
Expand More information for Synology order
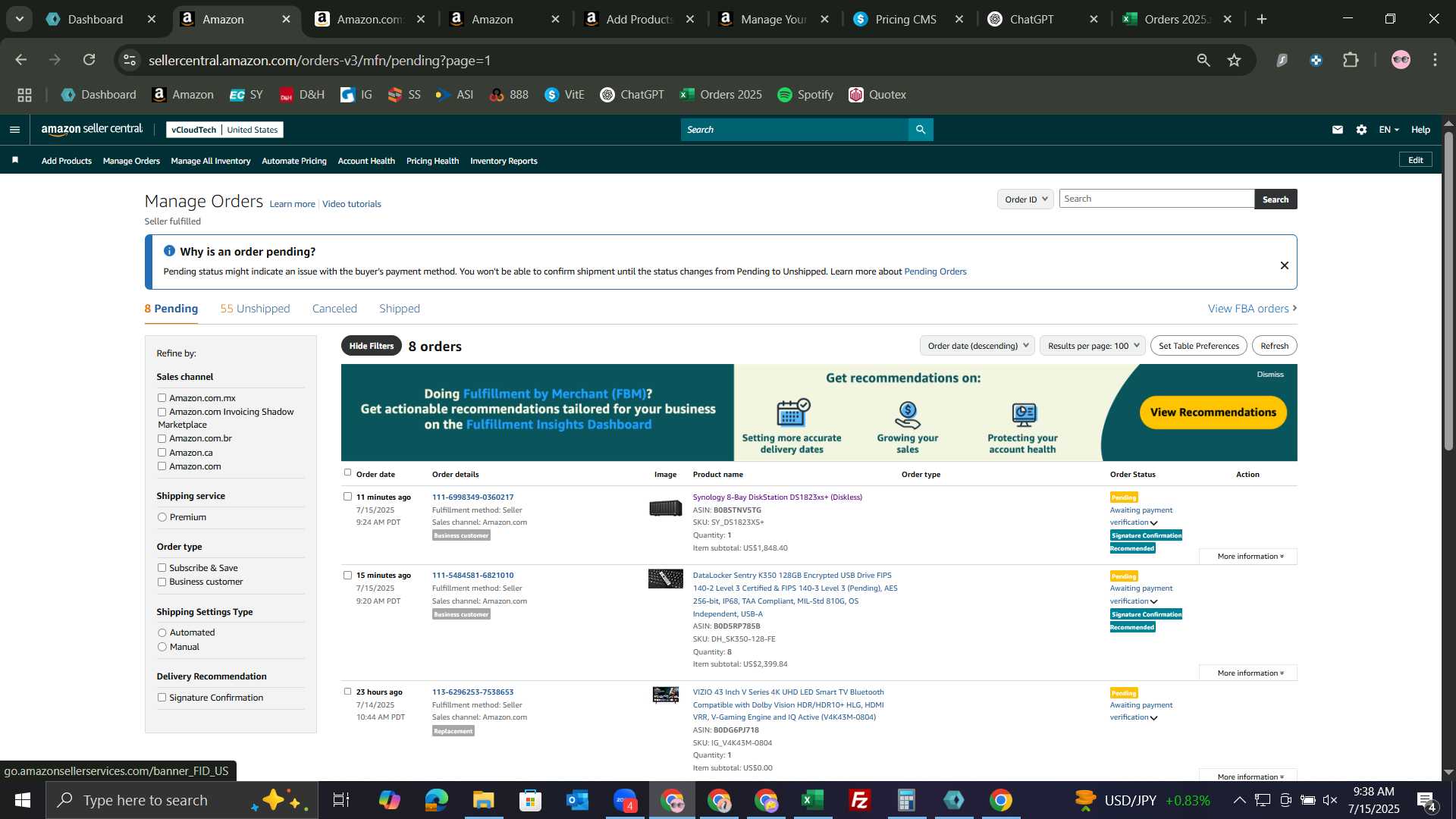(x=1248, y=557)
